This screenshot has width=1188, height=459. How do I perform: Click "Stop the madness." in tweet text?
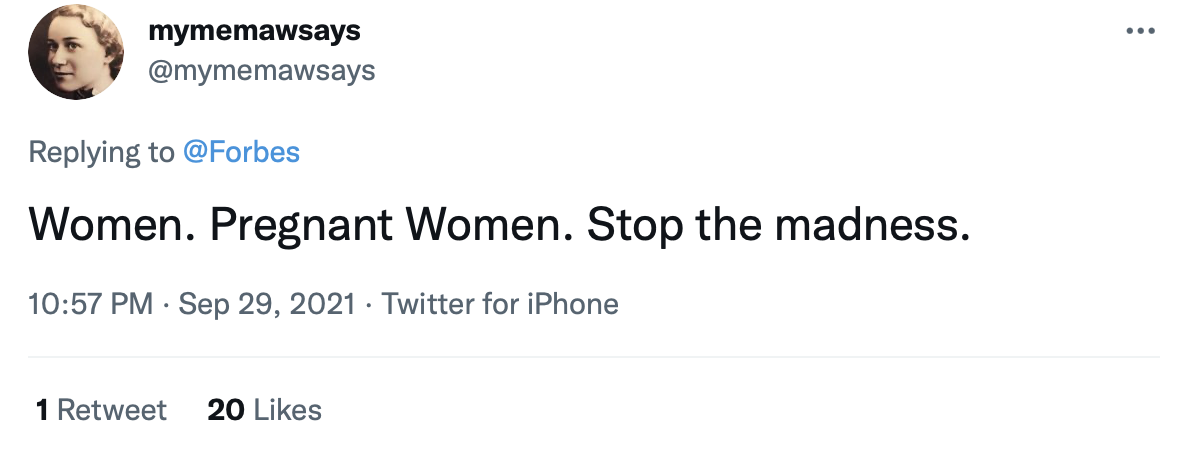tap(778, 227)
